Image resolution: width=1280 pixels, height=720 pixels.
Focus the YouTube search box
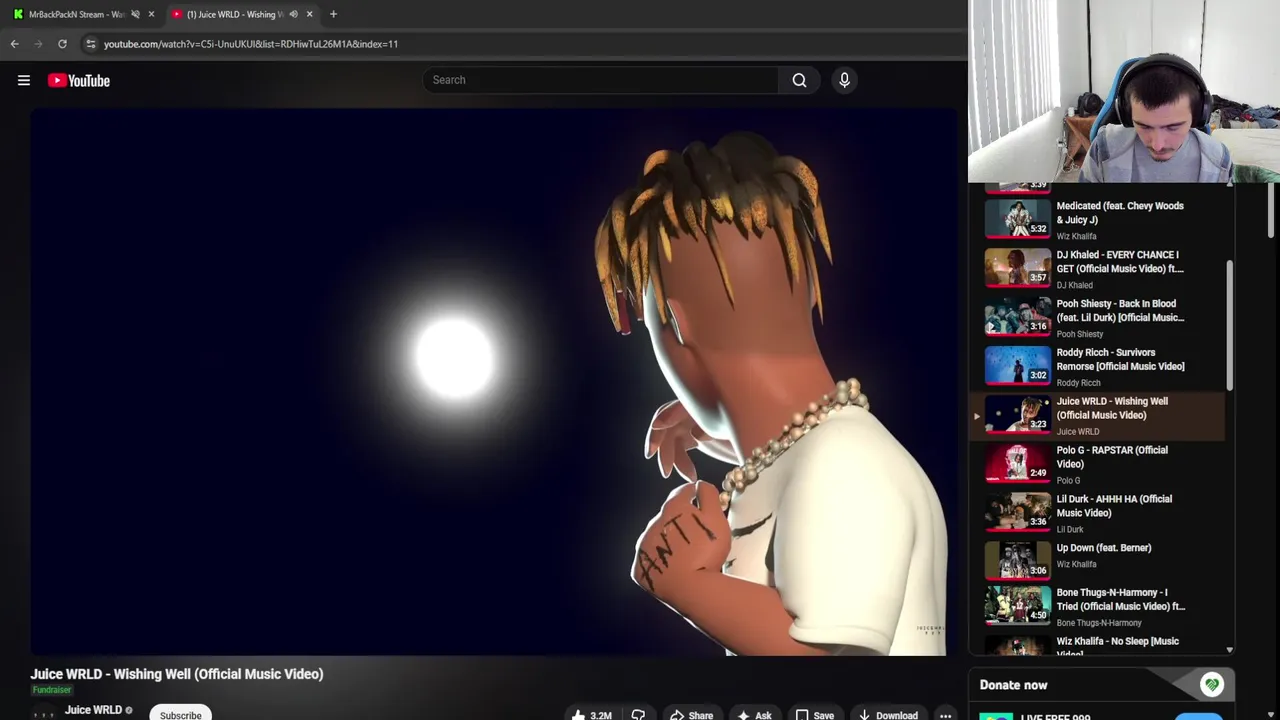pos(600,80)
